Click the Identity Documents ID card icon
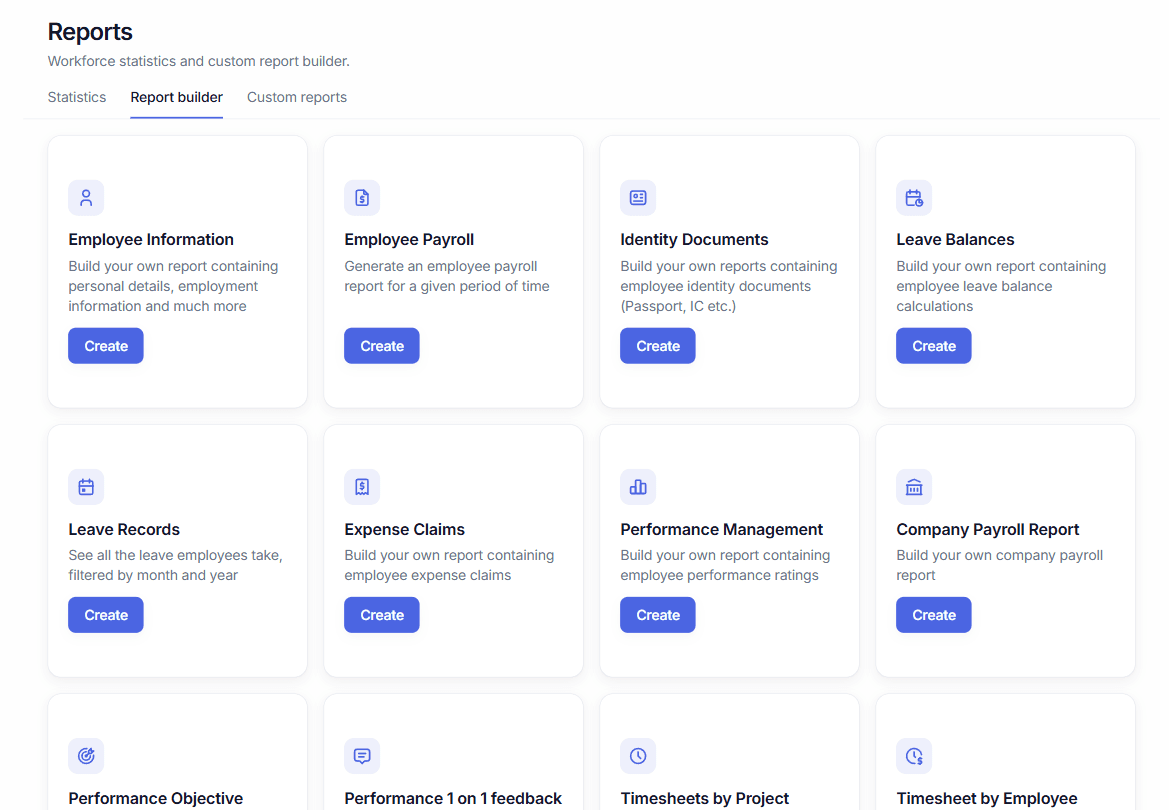The height and width of the screenshot is (810, 1169). (637, 198)
